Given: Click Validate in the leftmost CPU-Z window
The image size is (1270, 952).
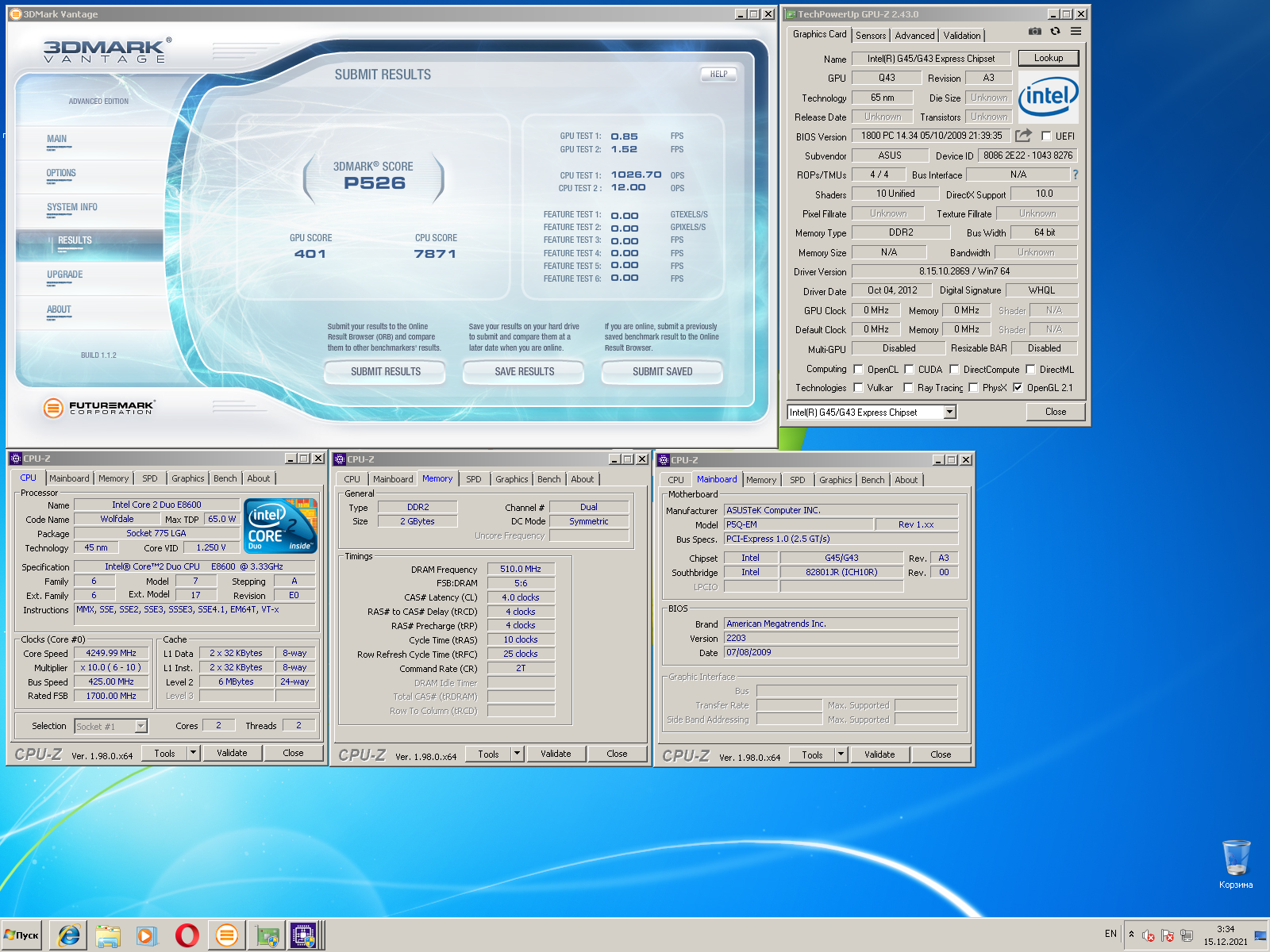Looking at the screenshot, I should point(232,753).
